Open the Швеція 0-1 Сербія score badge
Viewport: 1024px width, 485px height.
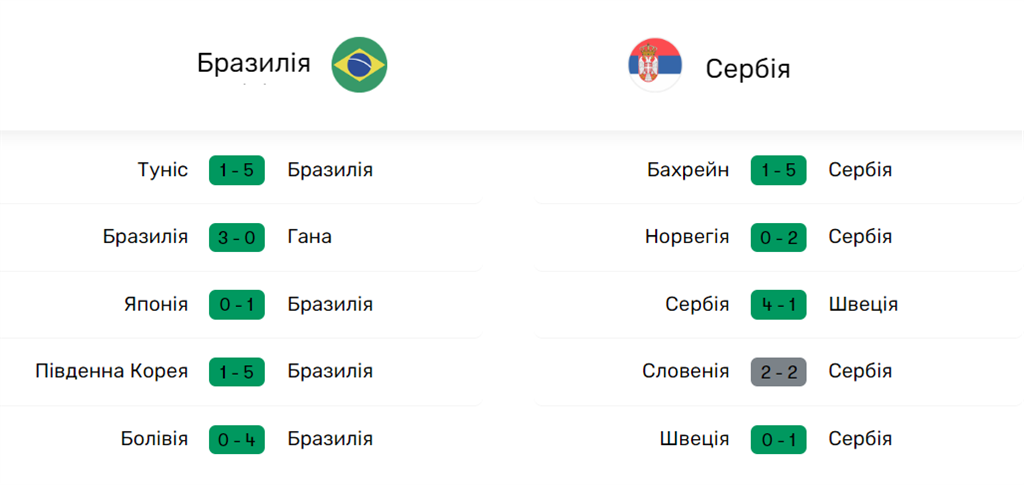(x=778, y=439)
